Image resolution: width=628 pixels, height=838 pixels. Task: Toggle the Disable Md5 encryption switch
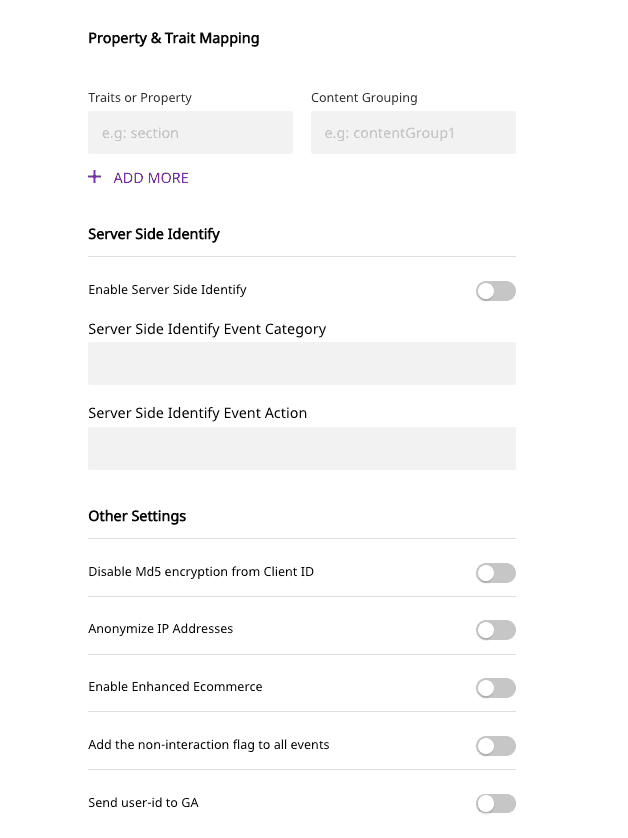pos(496,573)
